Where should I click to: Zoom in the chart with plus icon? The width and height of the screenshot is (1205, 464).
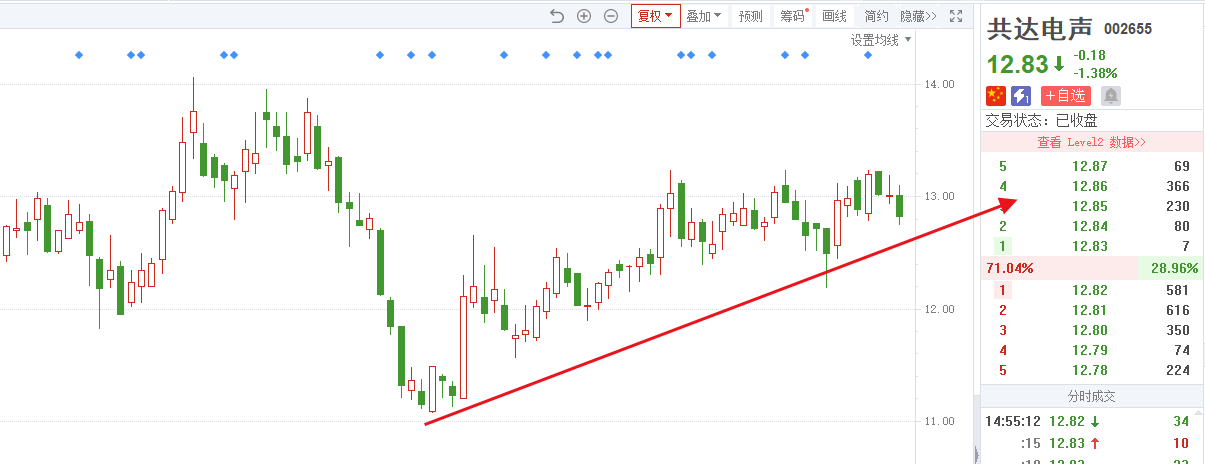coord(584,16)
